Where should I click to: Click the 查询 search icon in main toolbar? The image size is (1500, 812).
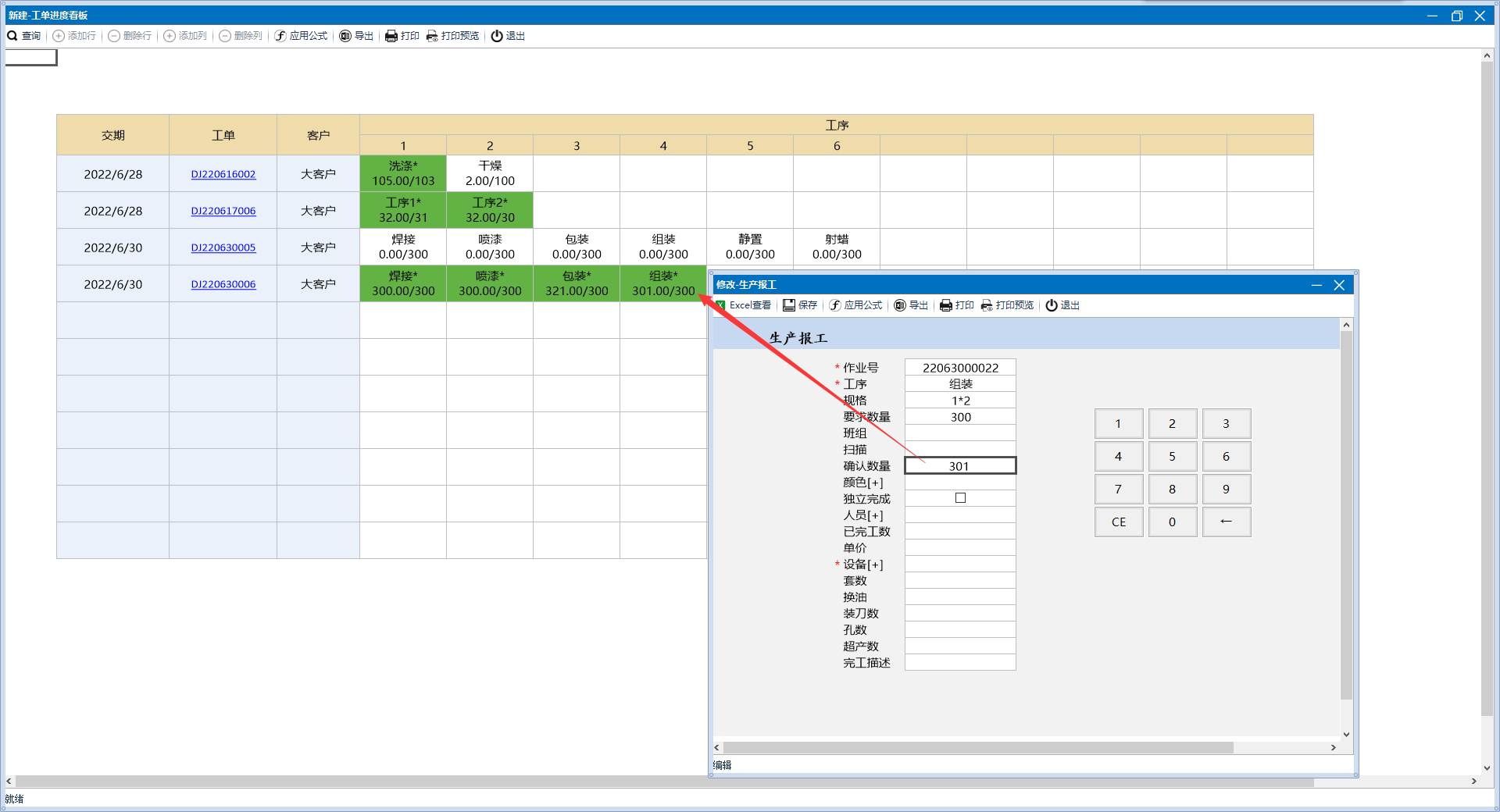pos(12,36)
